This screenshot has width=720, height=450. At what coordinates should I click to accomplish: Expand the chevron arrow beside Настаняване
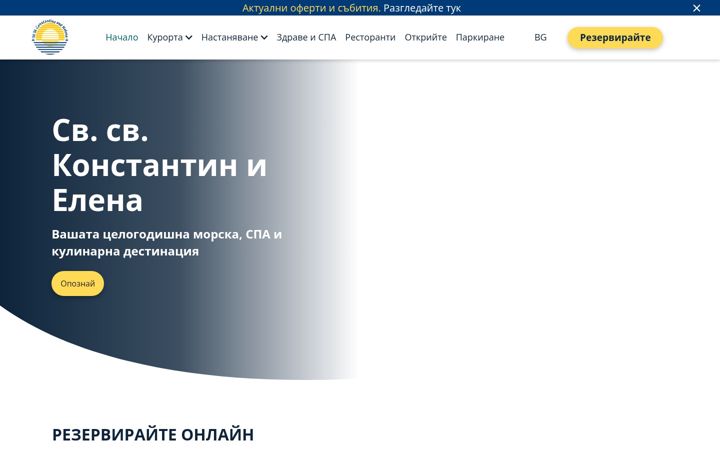[264, 38]
